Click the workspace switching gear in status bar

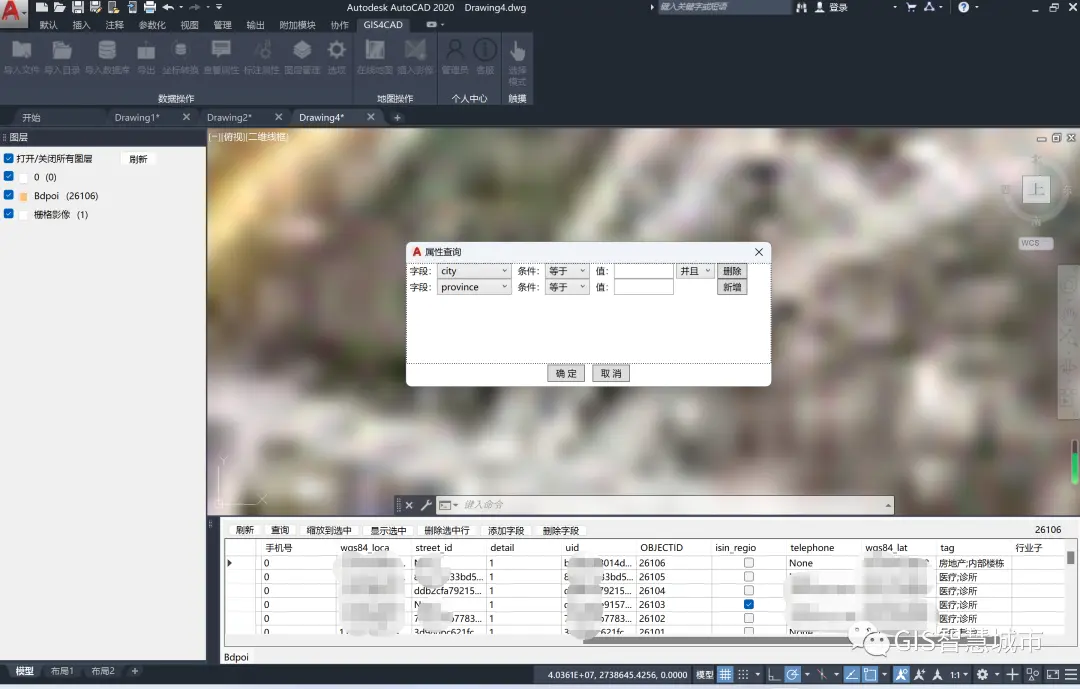(982, 675)
